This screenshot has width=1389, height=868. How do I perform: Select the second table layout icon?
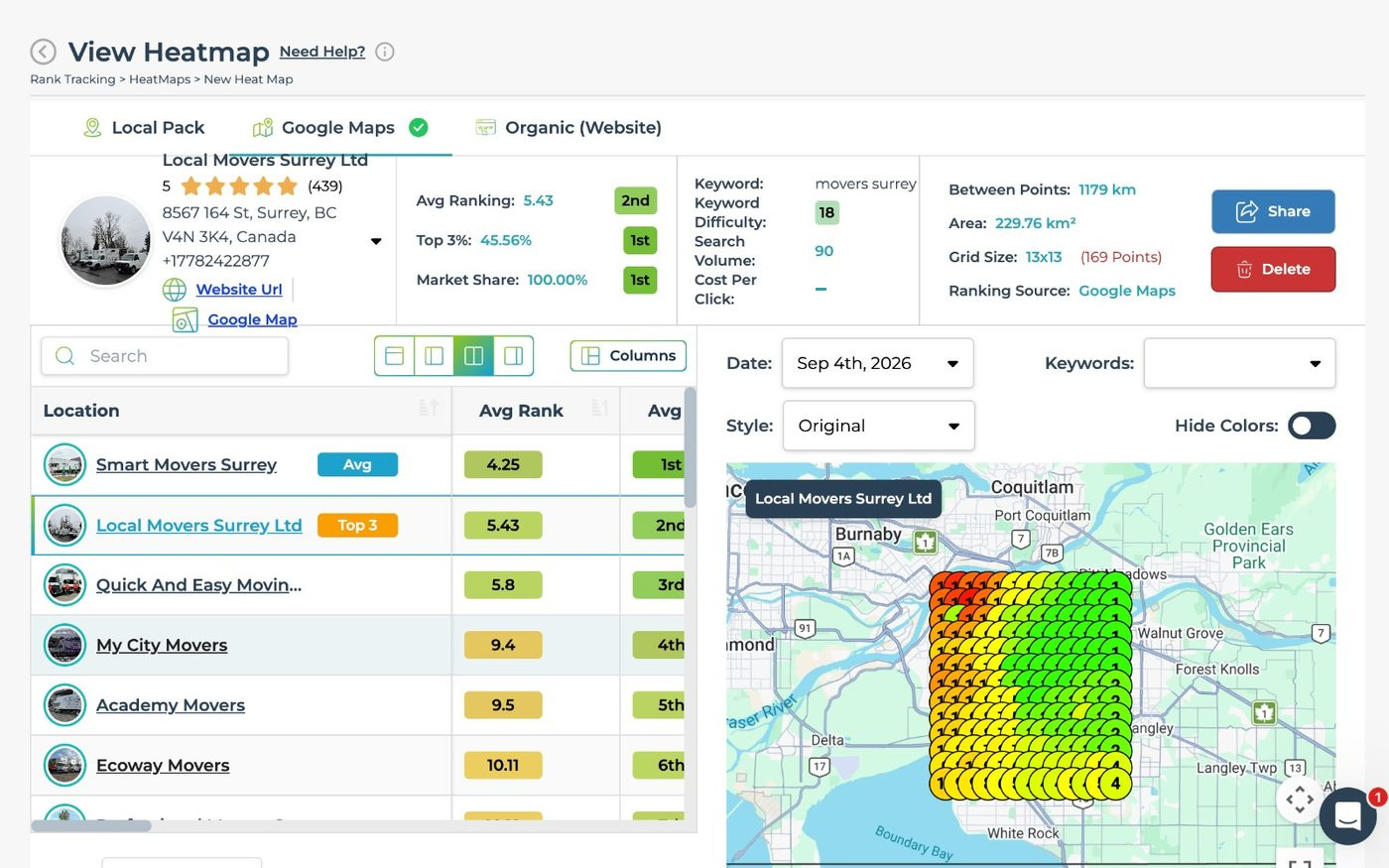434,355
